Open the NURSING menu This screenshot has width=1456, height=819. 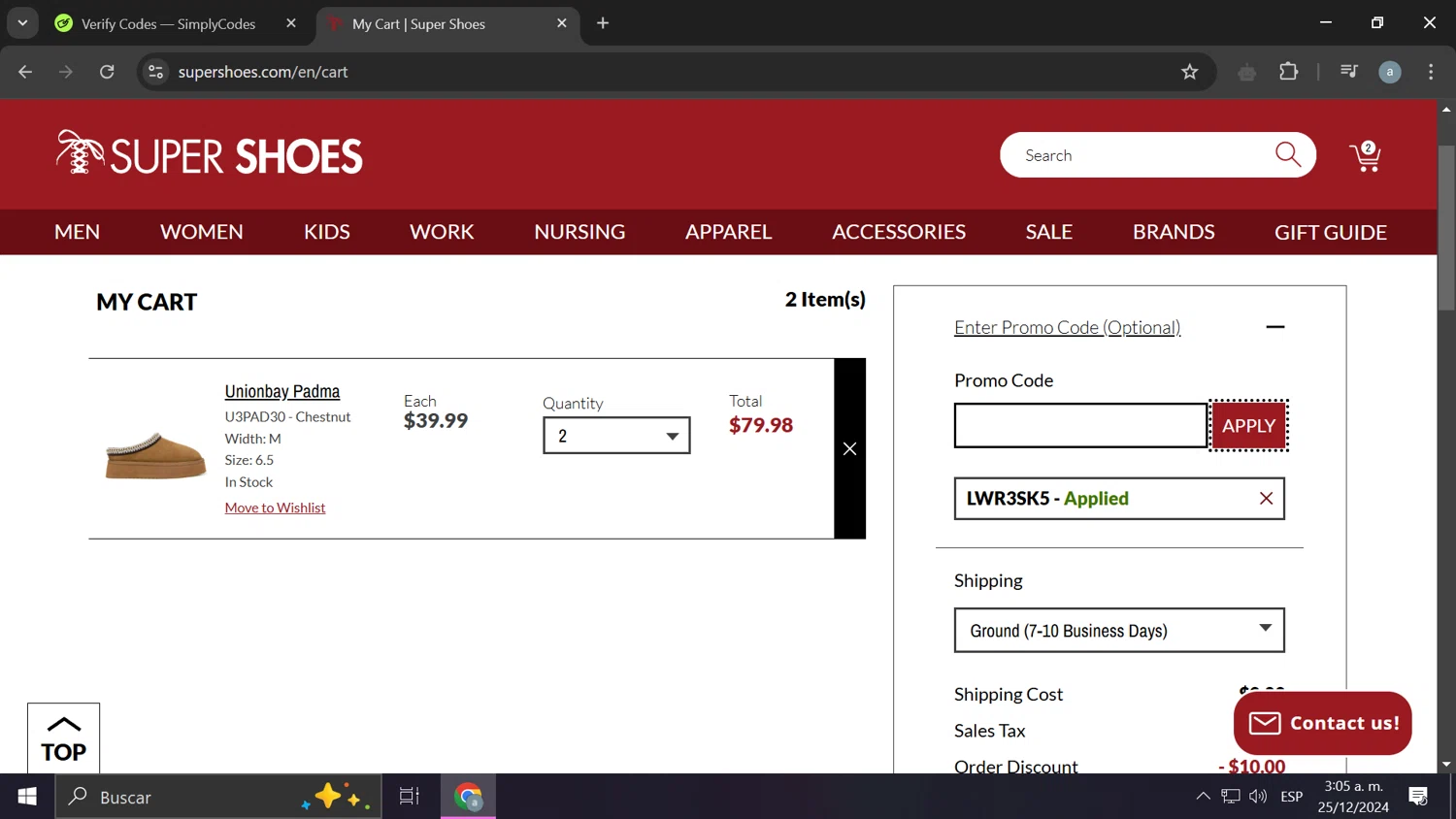coord(579,232)
